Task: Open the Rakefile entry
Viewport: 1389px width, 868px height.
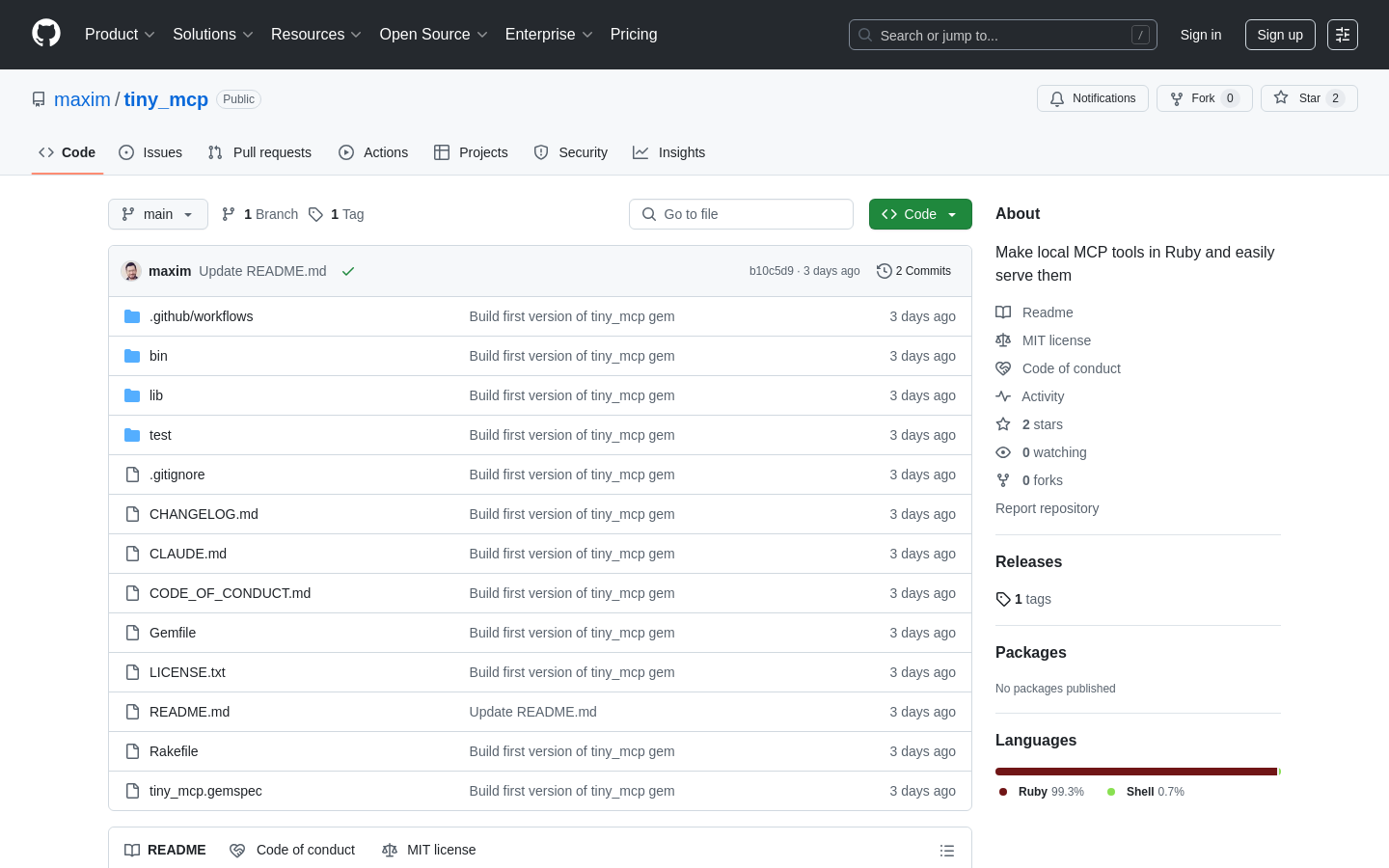Action: (x=174, y=751)
